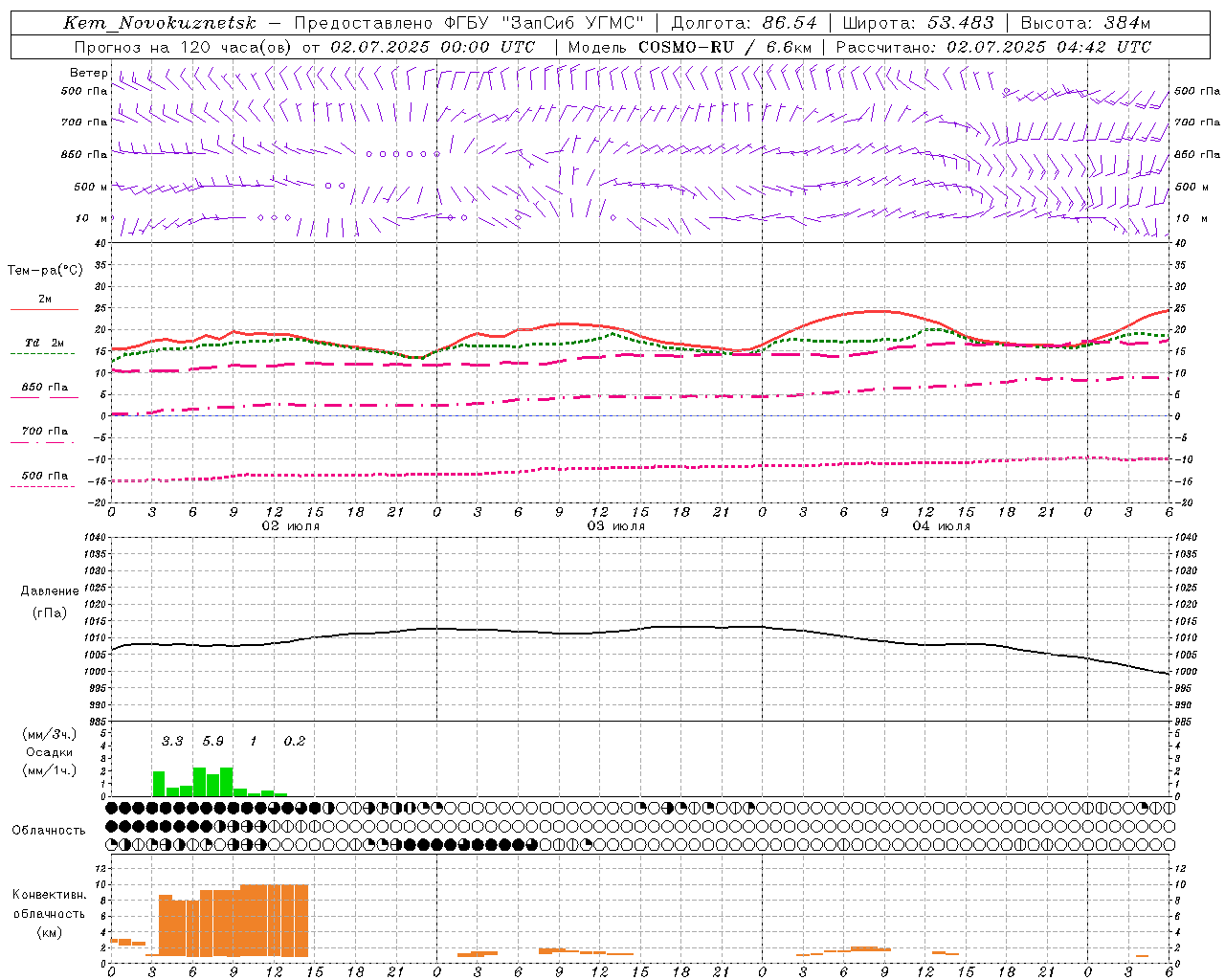Click the 'Долгота: 86.54' longitude value

pyautogui.click(x=744, y=23)
